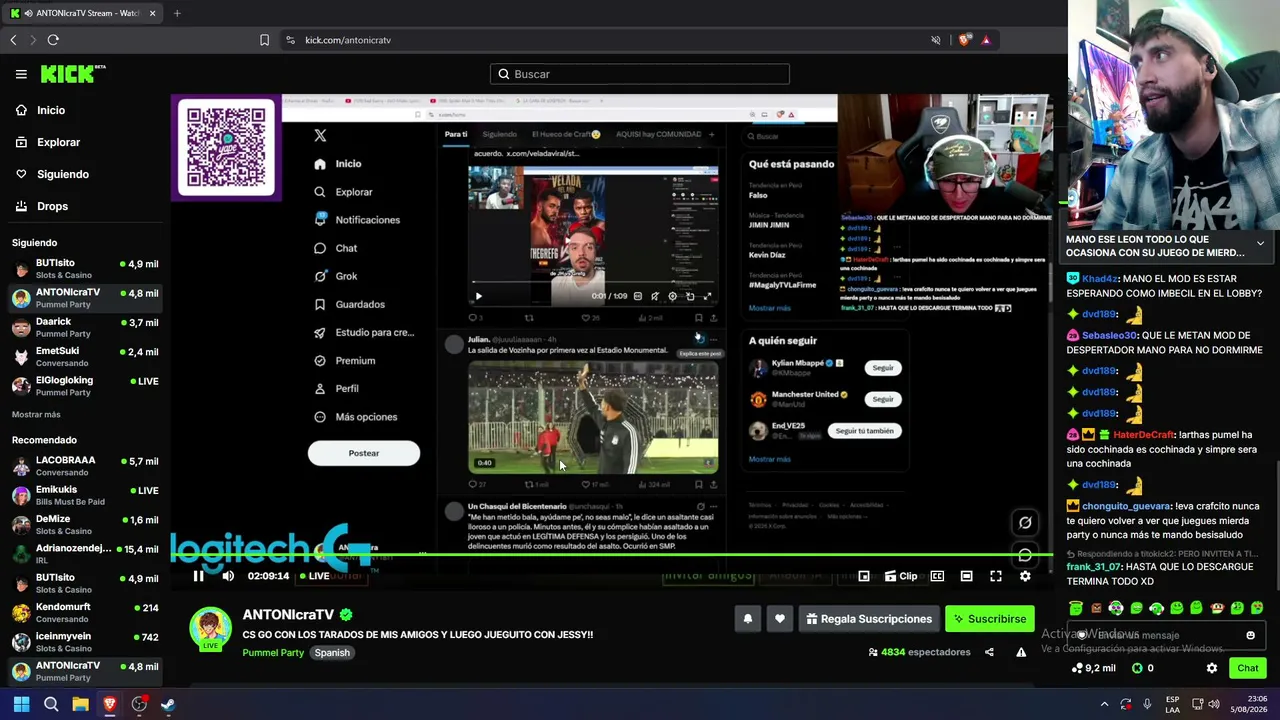Viewport: 1280px width, 720px height.
Task: Enter fullscreen in the stream player
Action: pyautogui.click(x=996, y=576)
